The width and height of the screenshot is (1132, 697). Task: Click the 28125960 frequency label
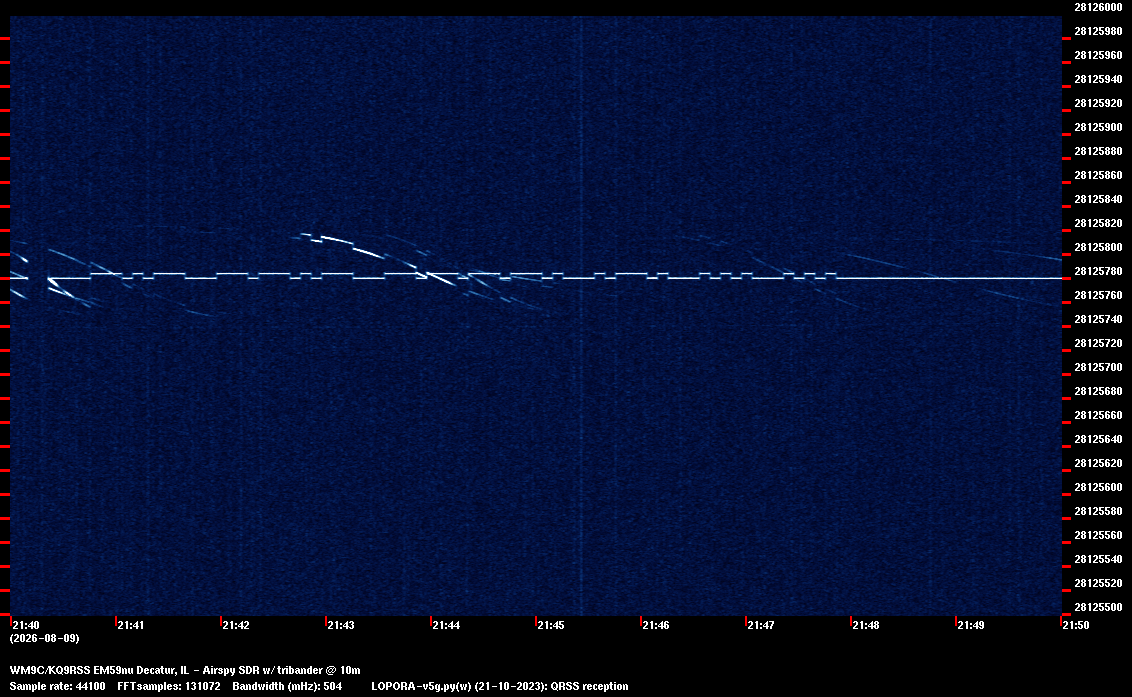click(1098, 55)
